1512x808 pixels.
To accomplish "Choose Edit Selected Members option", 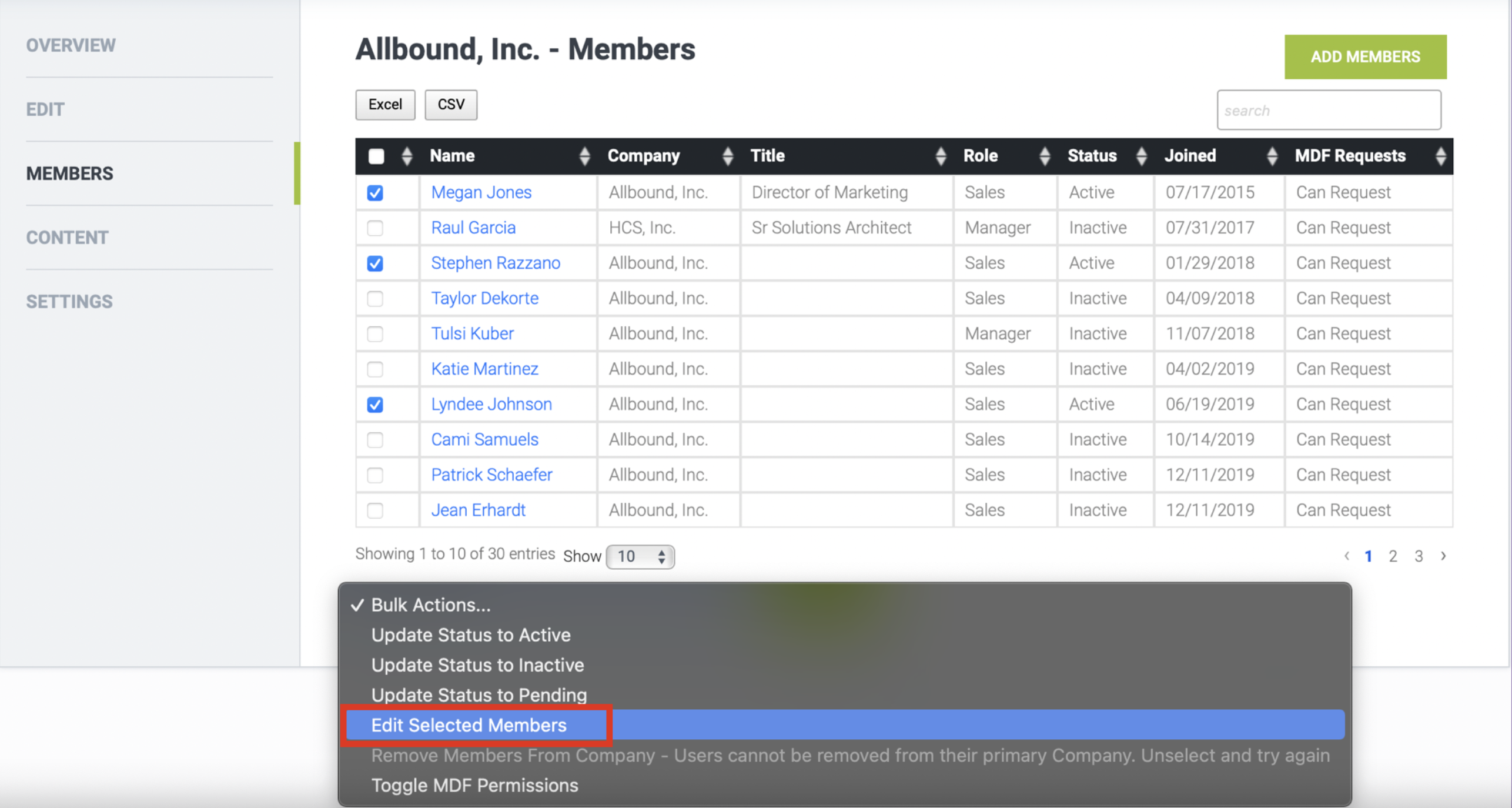I will tap(845, 725).
